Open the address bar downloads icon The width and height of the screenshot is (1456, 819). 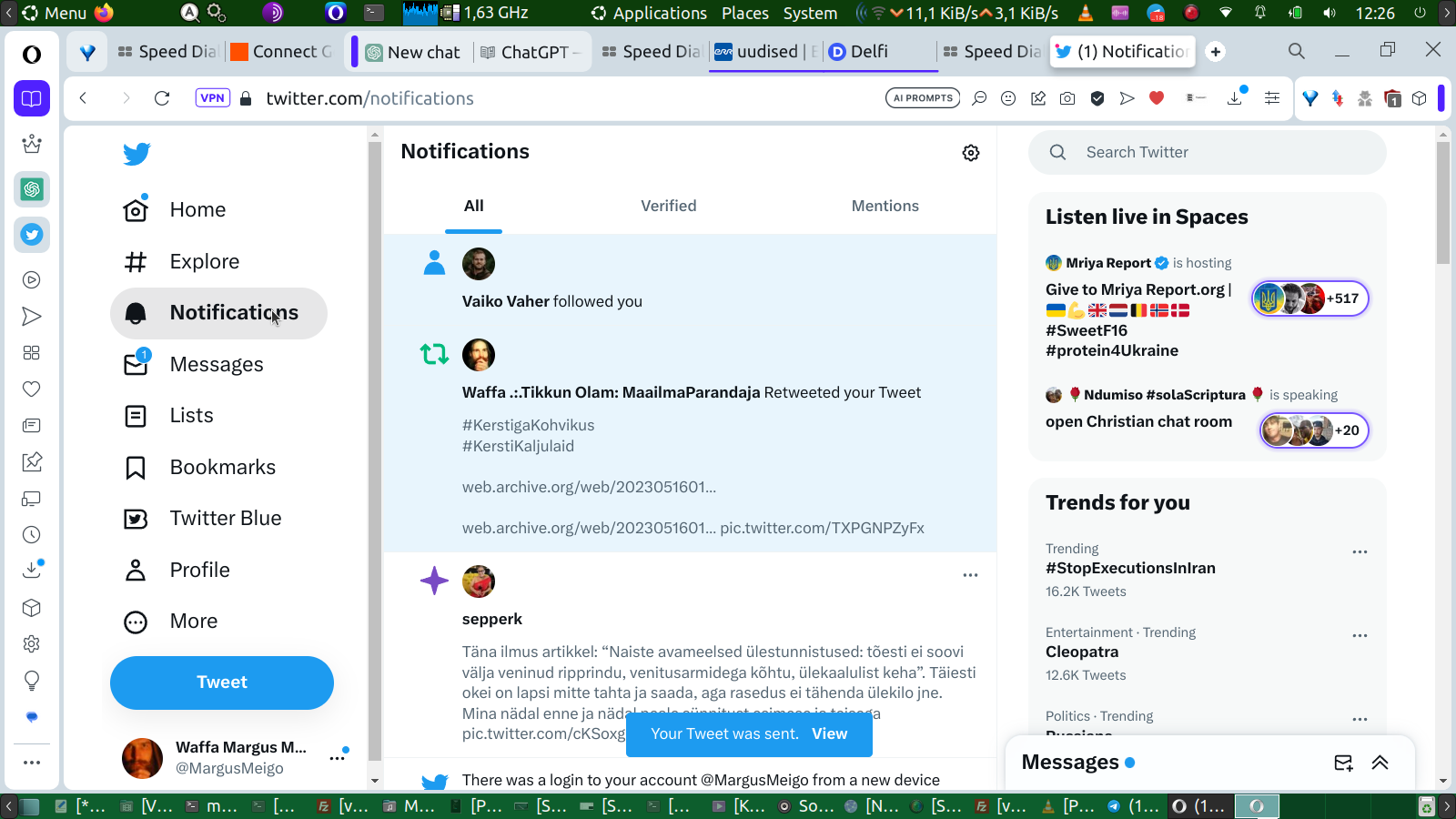1236,96
